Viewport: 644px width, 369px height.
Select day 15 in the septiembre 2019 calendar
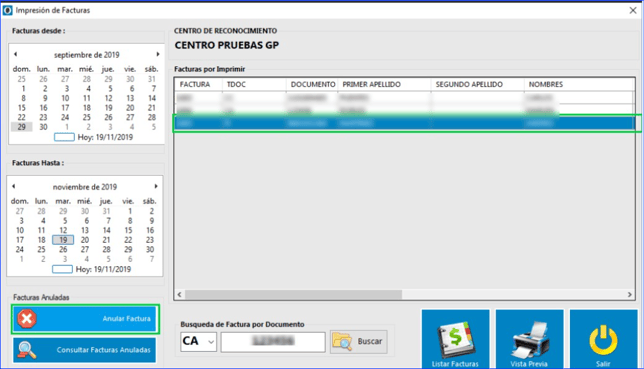point(22,108)
